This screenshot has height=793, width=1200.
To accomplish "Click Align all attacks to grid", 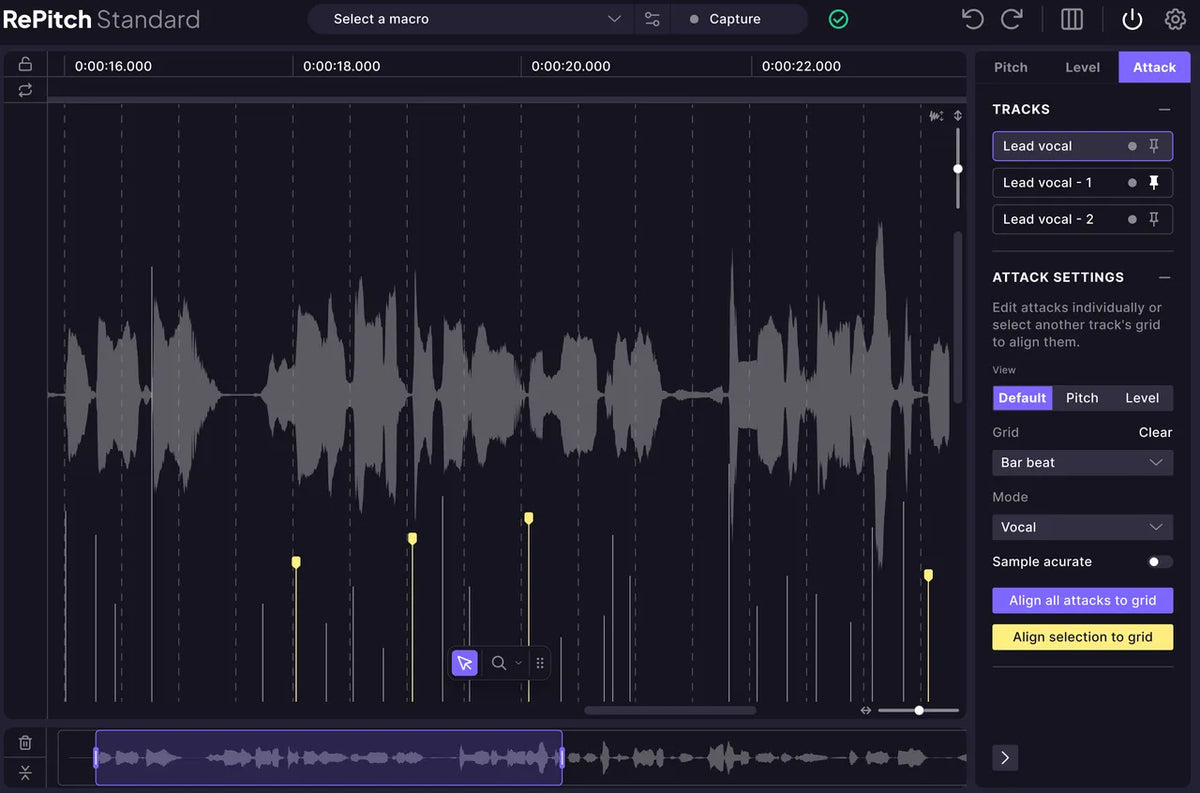I will click(1082, 600).
